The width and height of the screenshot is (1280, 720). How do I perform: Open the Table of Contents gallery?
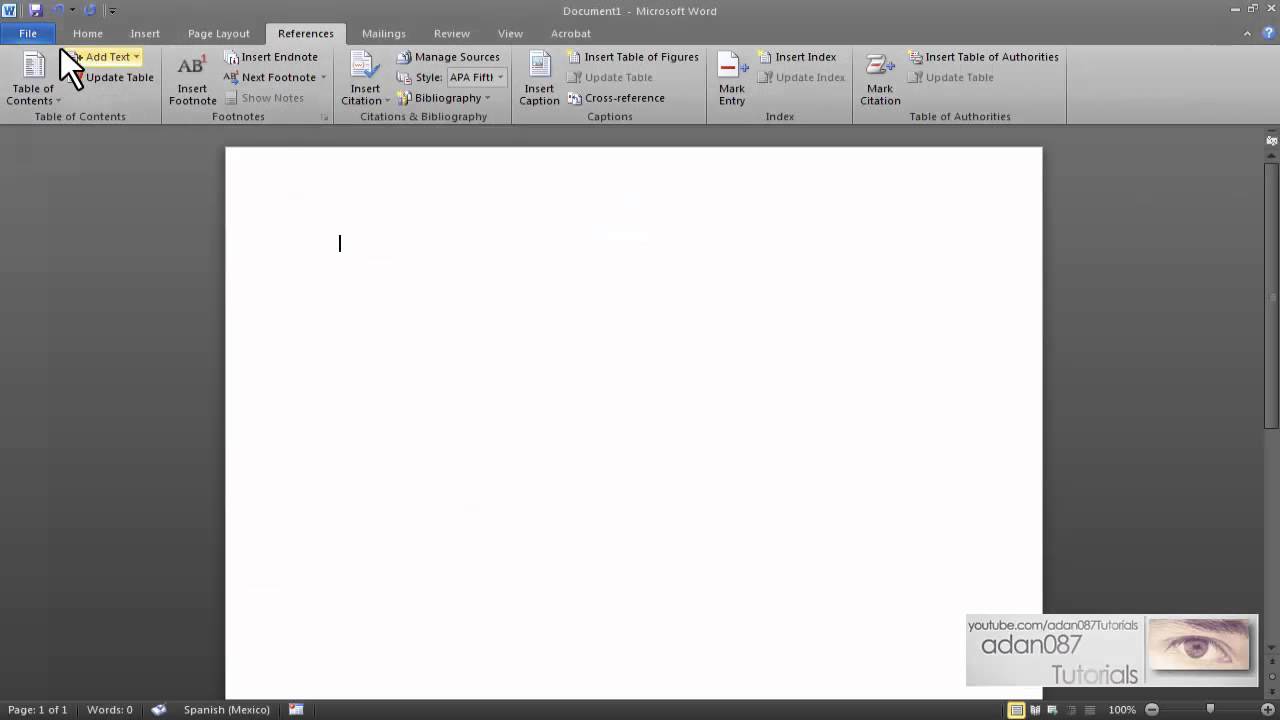33,78
